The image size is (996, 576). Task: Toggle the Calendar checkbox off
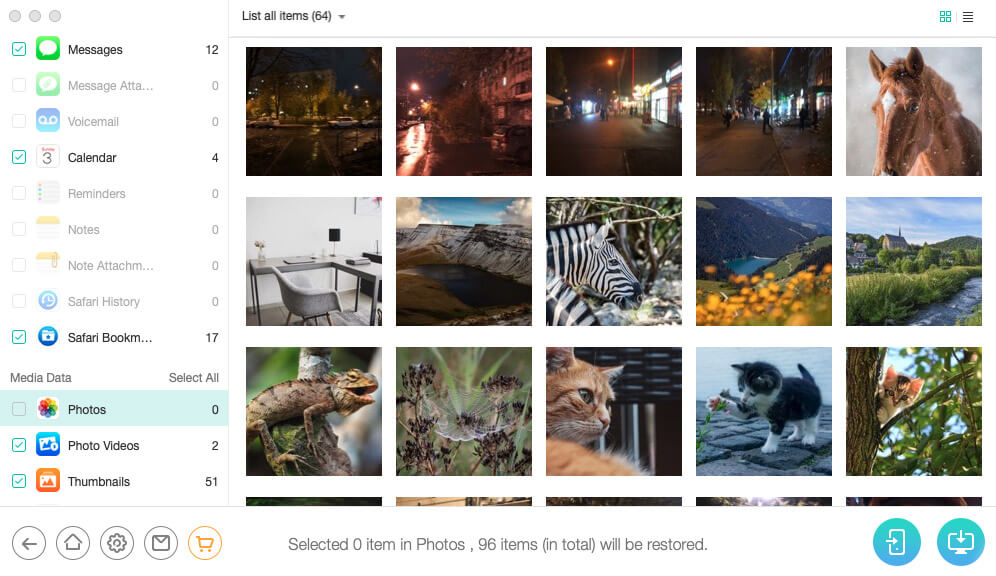19,157
